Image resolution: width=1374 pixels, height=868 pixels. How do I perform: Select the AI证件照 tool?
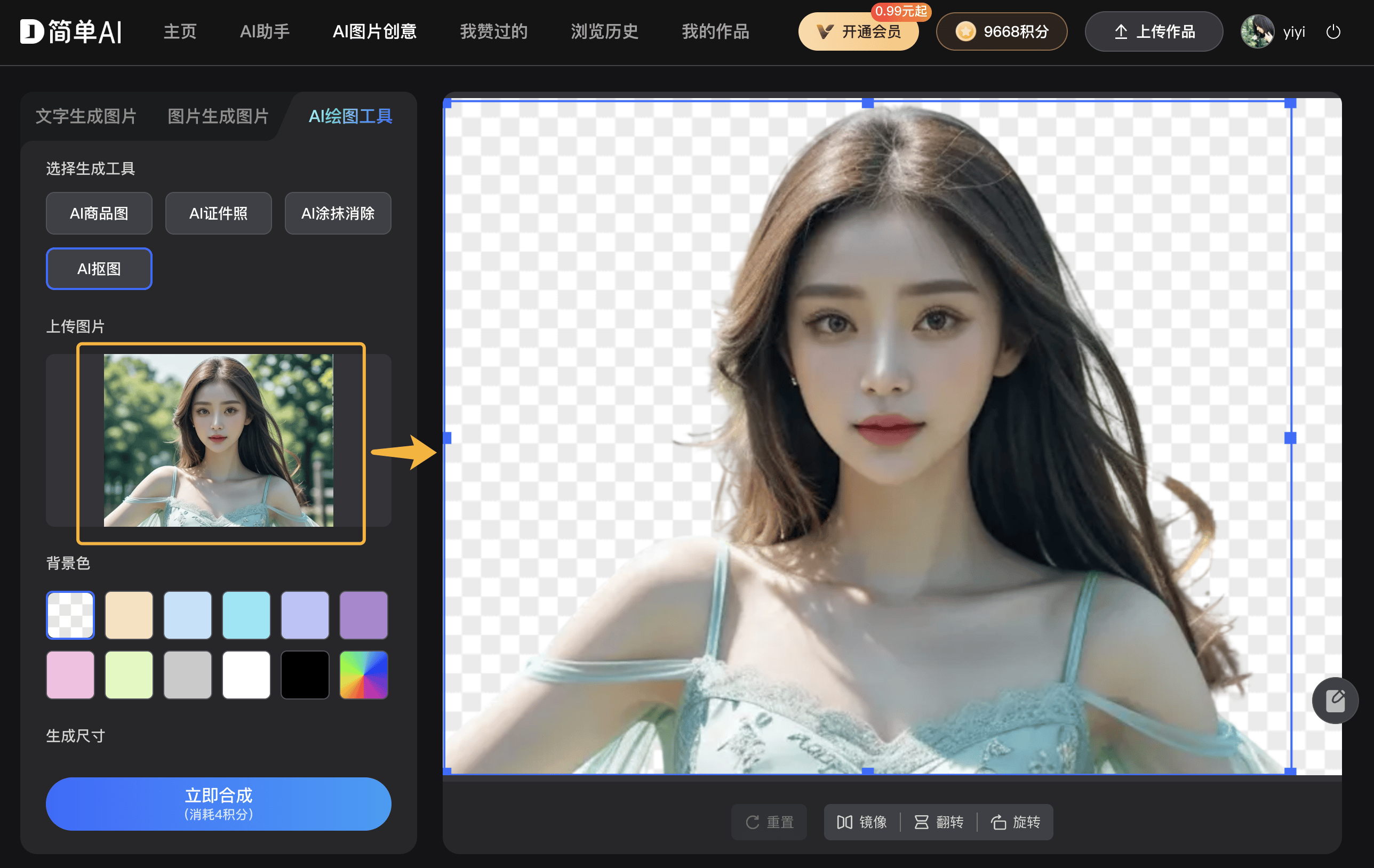pyautogui.click(x=218, y=213)
